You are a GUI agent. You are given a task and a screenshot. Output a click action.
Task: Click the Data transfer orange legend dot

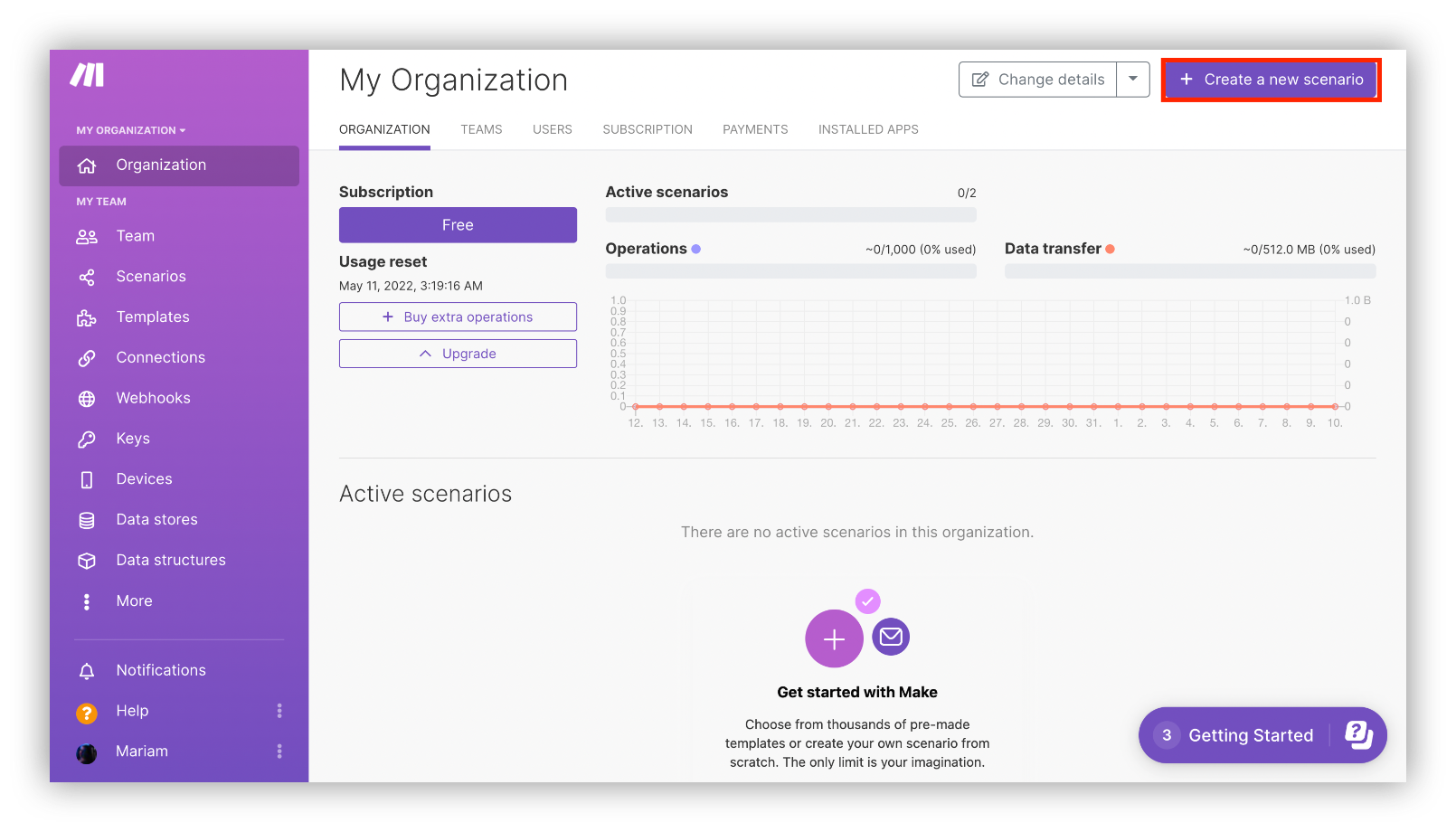click(1110, 249)
